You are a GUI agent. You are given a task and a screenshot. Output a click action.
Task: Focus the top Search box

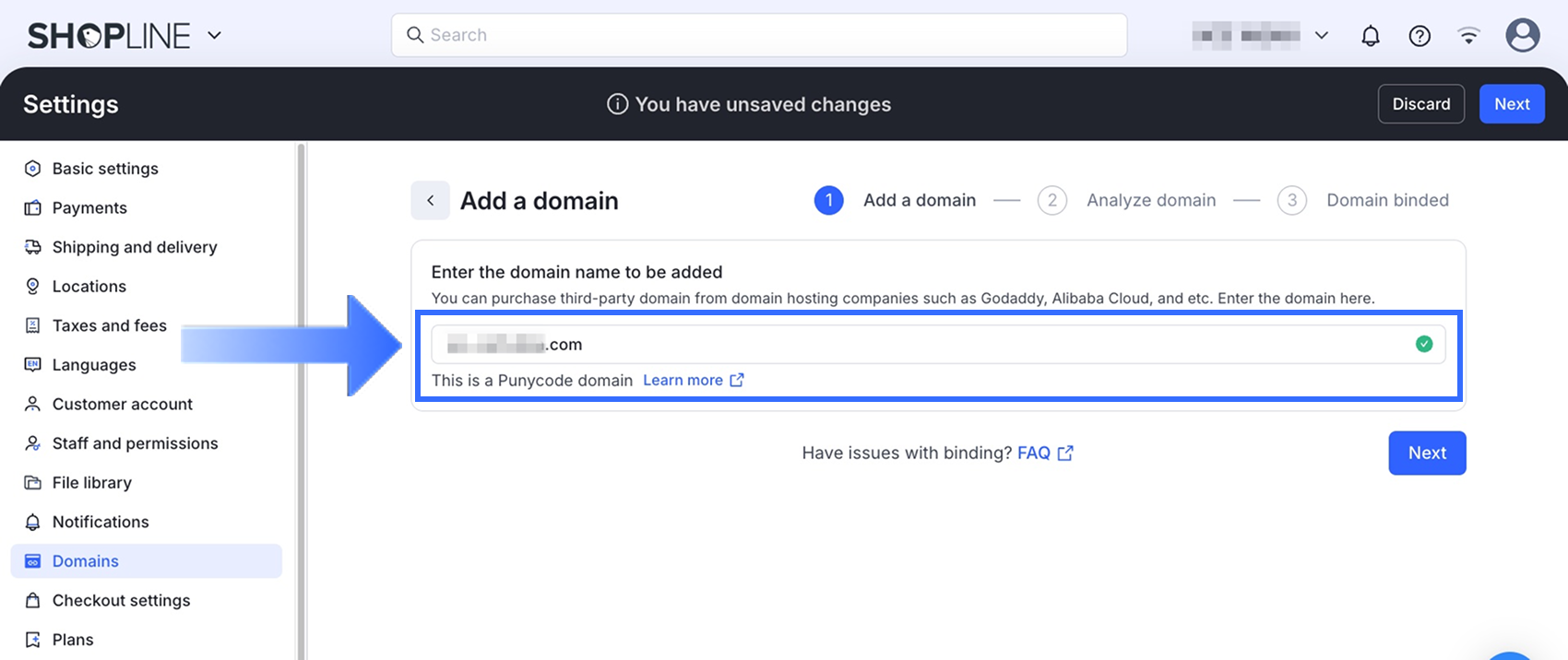[758, 35]
